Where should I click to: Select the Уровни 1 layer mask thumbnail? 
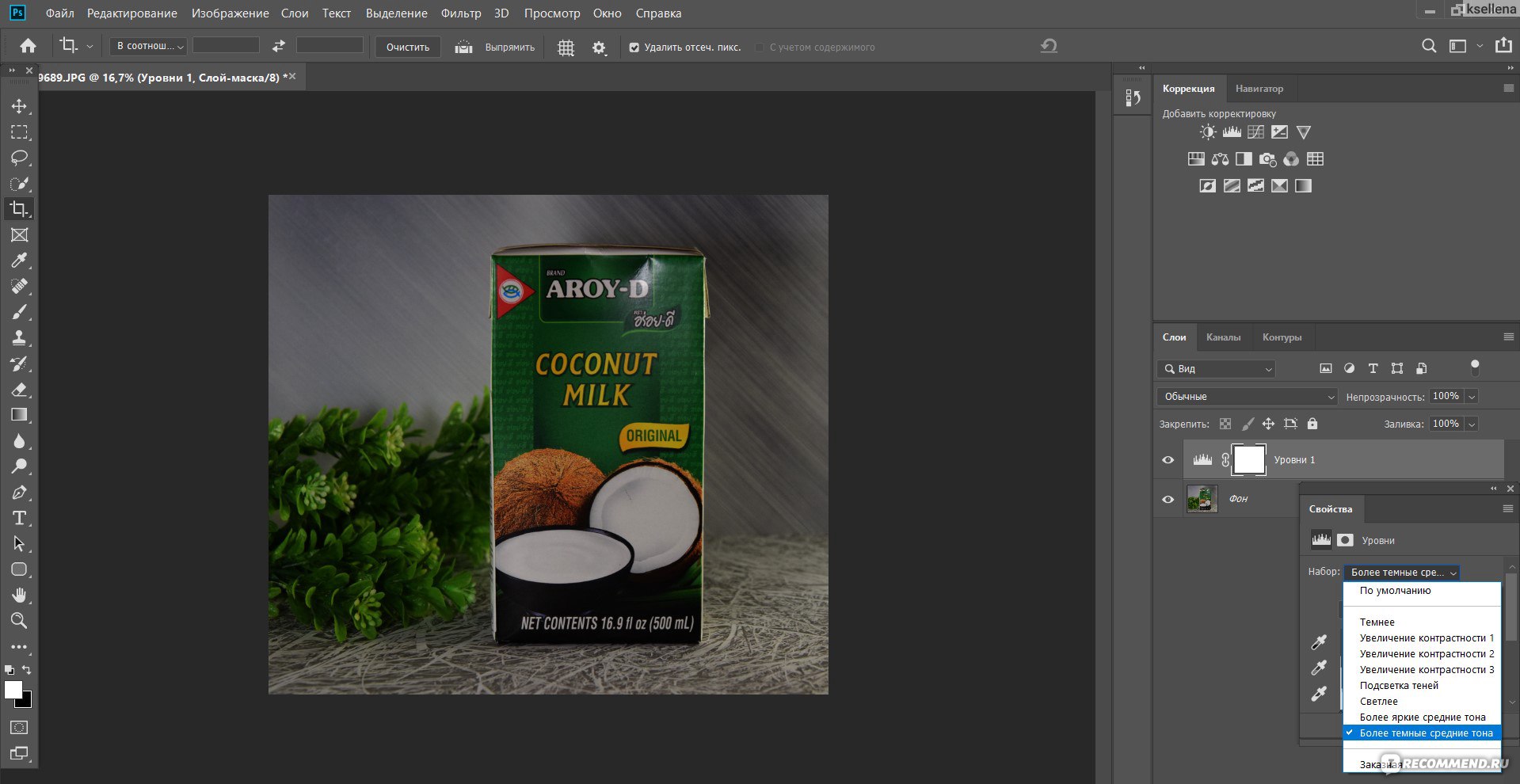coord(1249,460)
